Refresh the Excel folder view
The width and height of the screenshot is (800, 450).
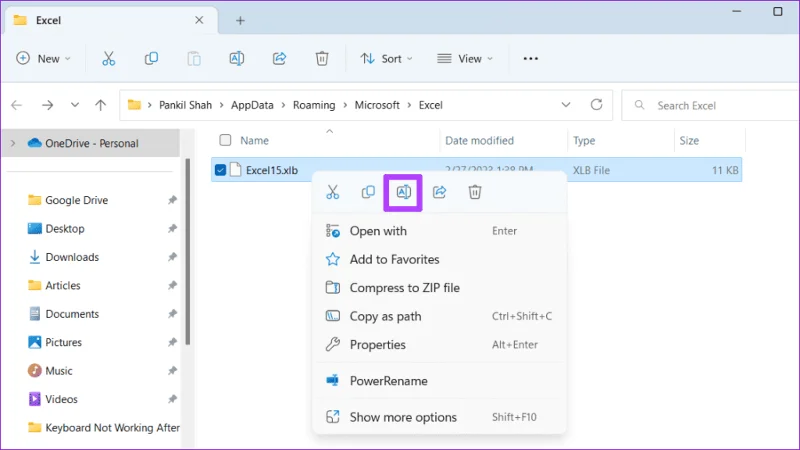point(596,105)
